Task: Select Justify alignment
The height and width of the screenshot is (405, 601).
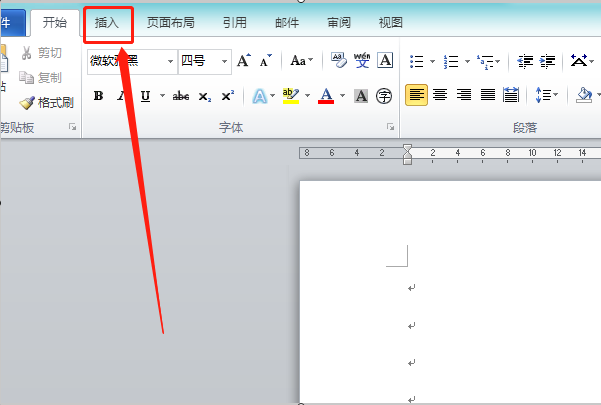Action: (488, 95)
